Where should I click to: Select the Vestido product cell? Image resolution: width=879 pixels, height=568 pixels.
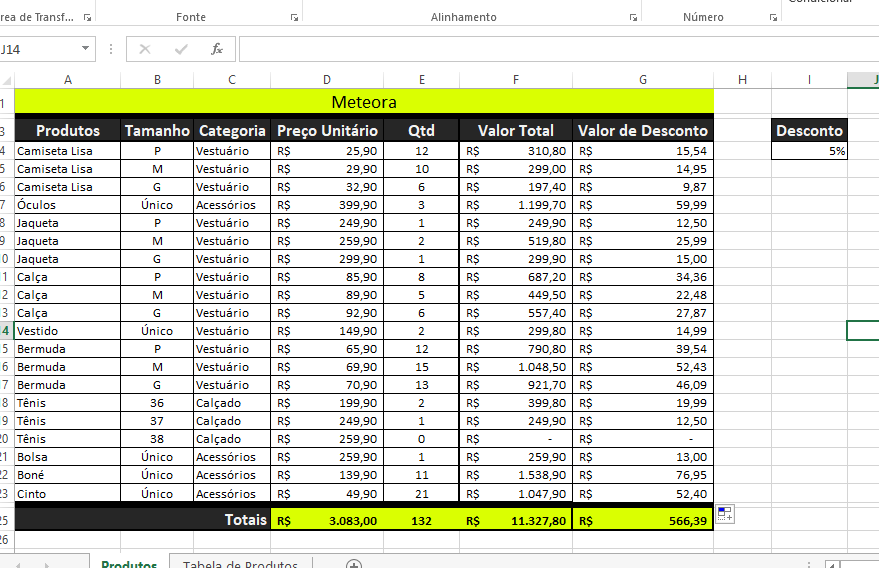point(68,331)
